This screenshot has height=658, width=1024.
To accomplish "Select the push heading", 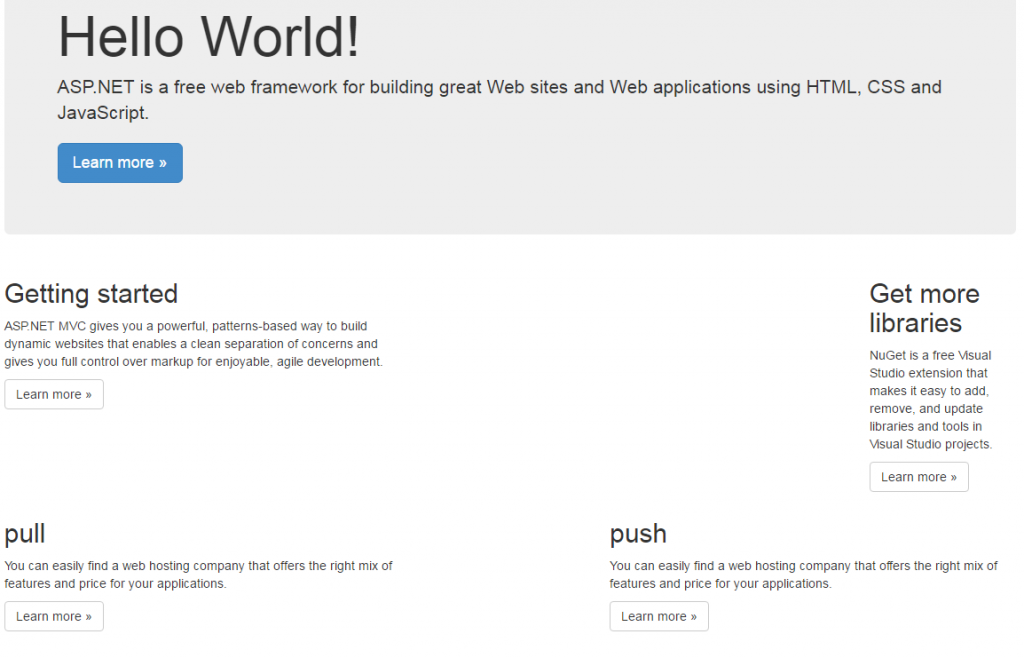I will pos(638,534).
